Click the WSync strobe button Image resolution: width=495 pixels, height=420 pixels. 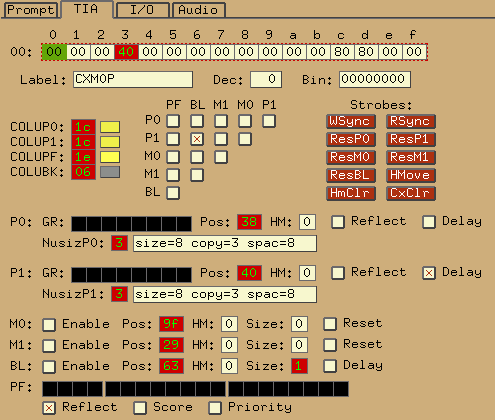coord(351,121)
